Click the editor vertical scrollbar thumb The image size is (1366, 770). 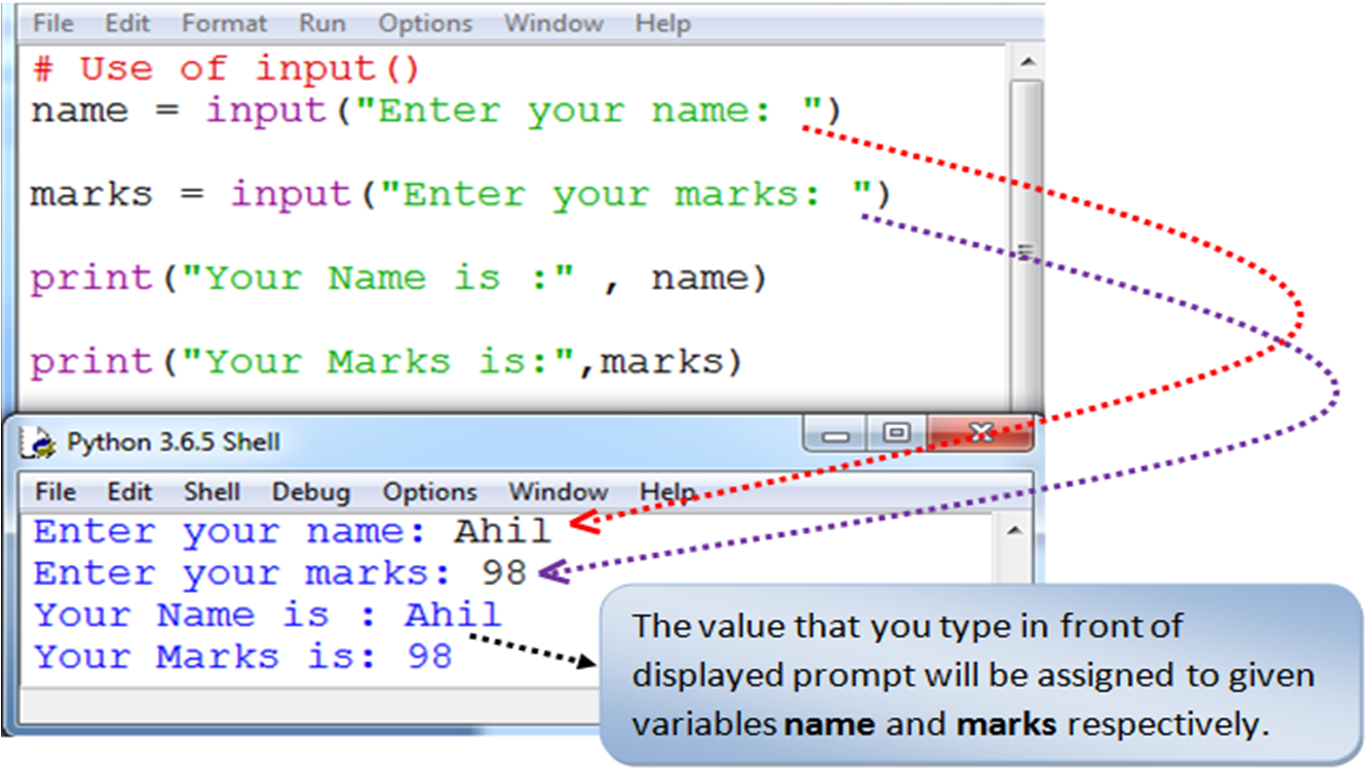pyautogui.click(x=1026, y=247)
